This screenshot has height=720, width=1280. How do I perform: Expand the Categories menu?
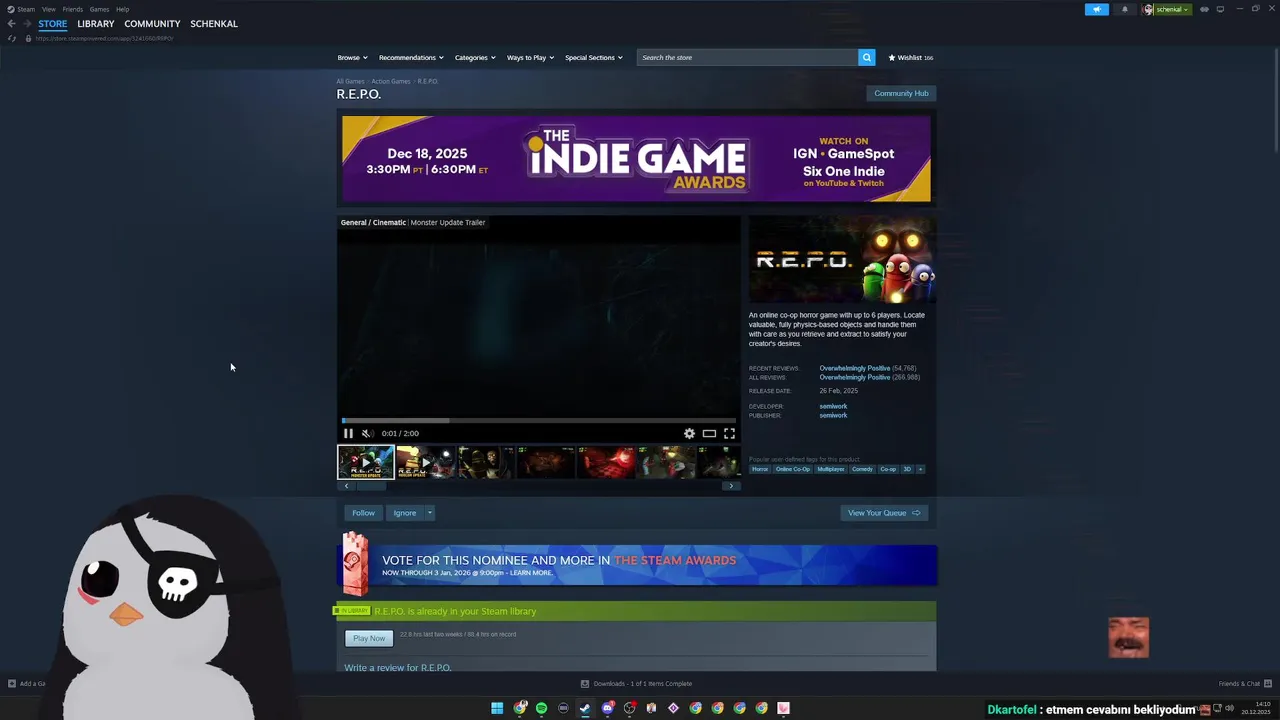(475, 57)
